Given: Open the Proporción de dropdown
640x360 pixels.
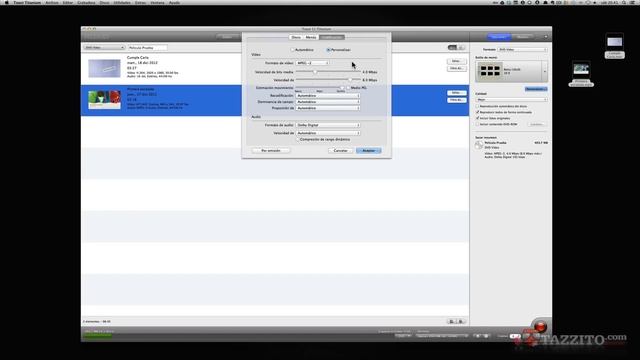Looking at the screenshot, I should pyautogui.click(x=328, y=108).
